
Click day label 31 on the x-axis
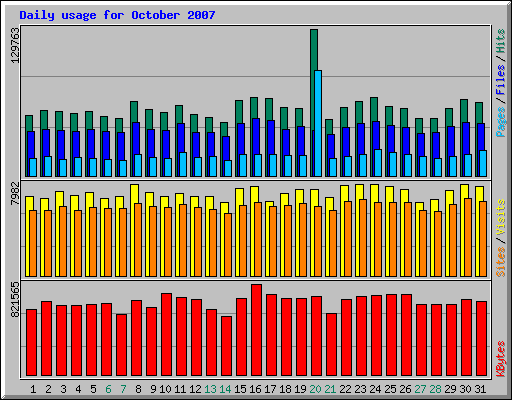(x=480, y=389)
